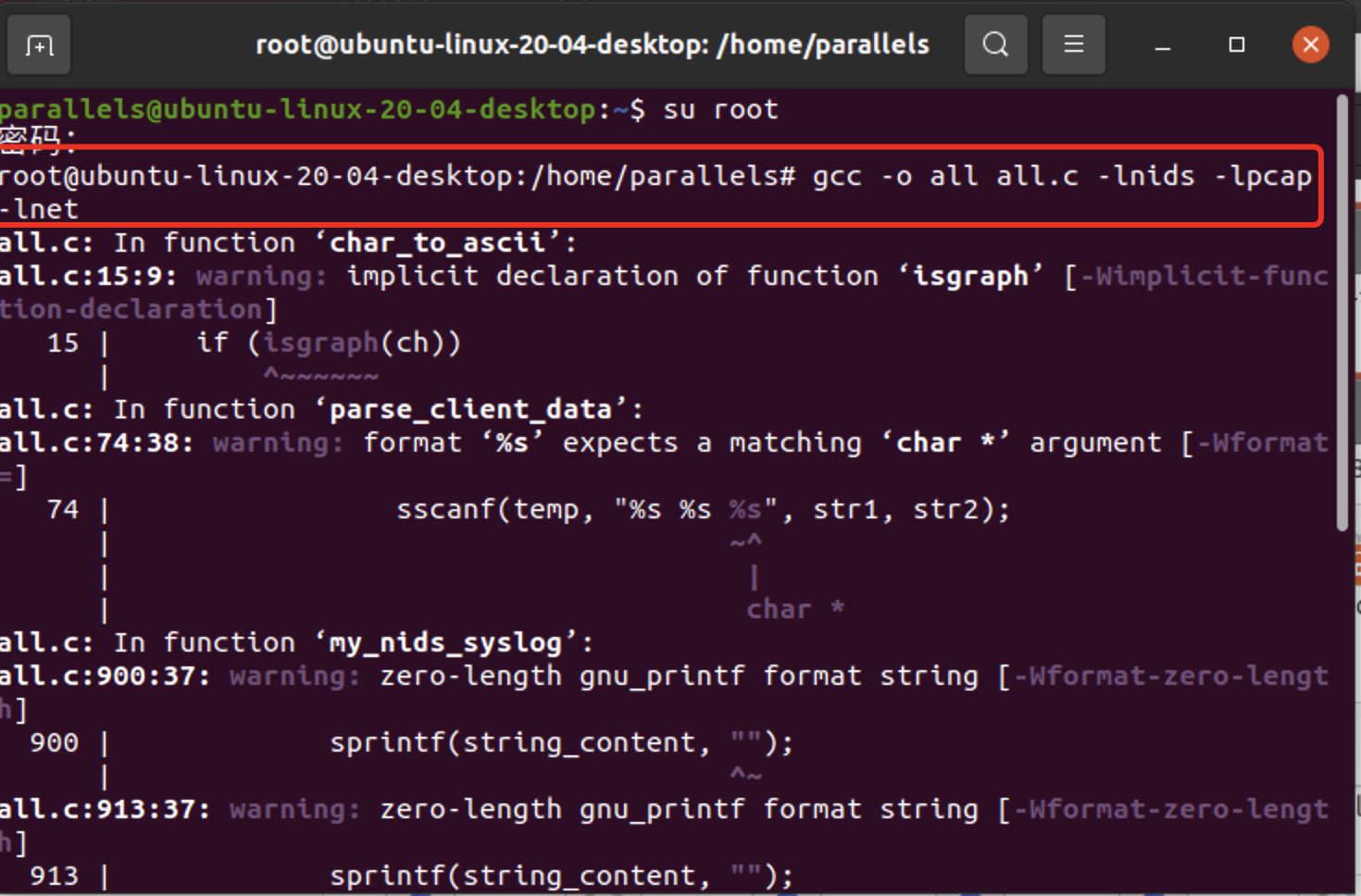Maximize the terminal window

coord(1237,44)
